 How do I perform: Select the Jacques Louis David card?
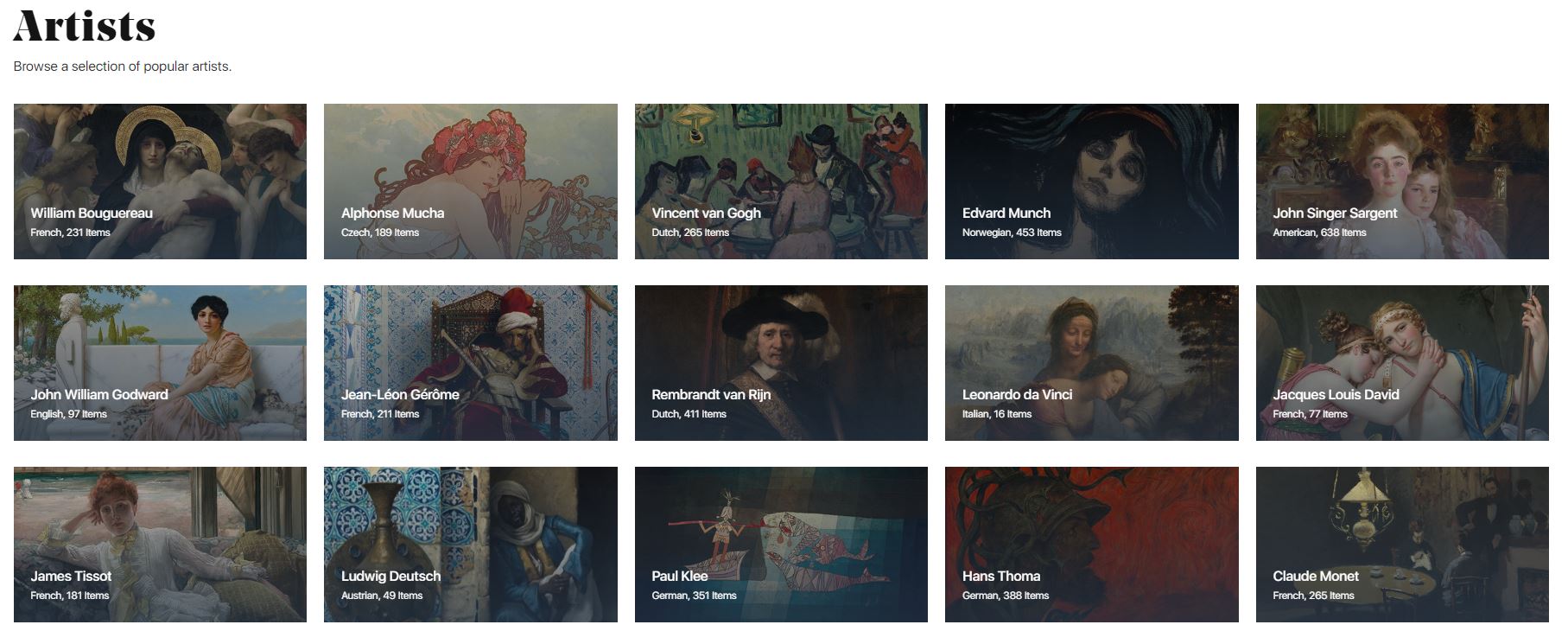pyautogui.click(x=1402, y=363)
